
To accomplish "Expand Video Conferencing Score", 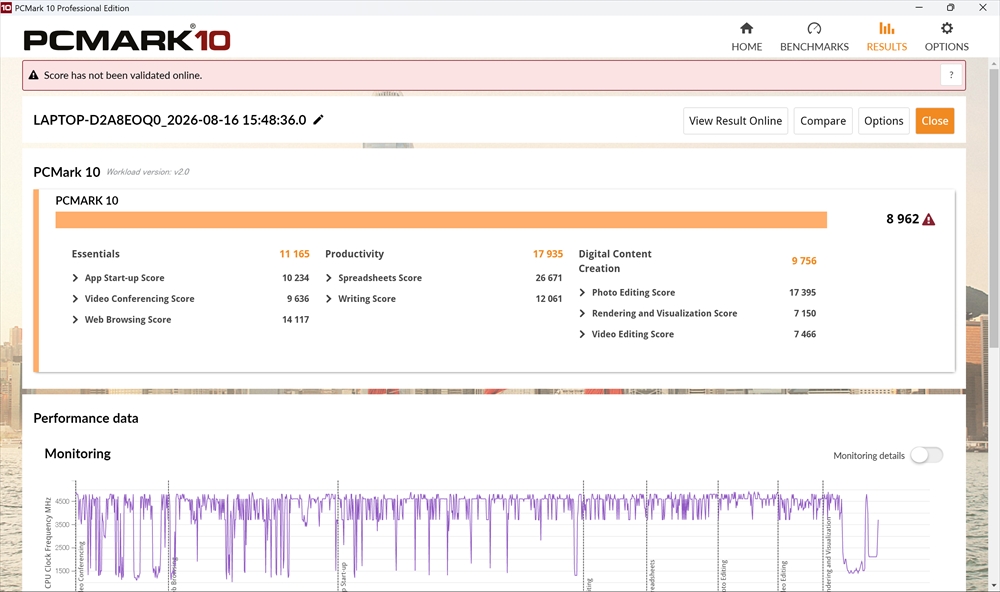I will (x=75, y=299).
